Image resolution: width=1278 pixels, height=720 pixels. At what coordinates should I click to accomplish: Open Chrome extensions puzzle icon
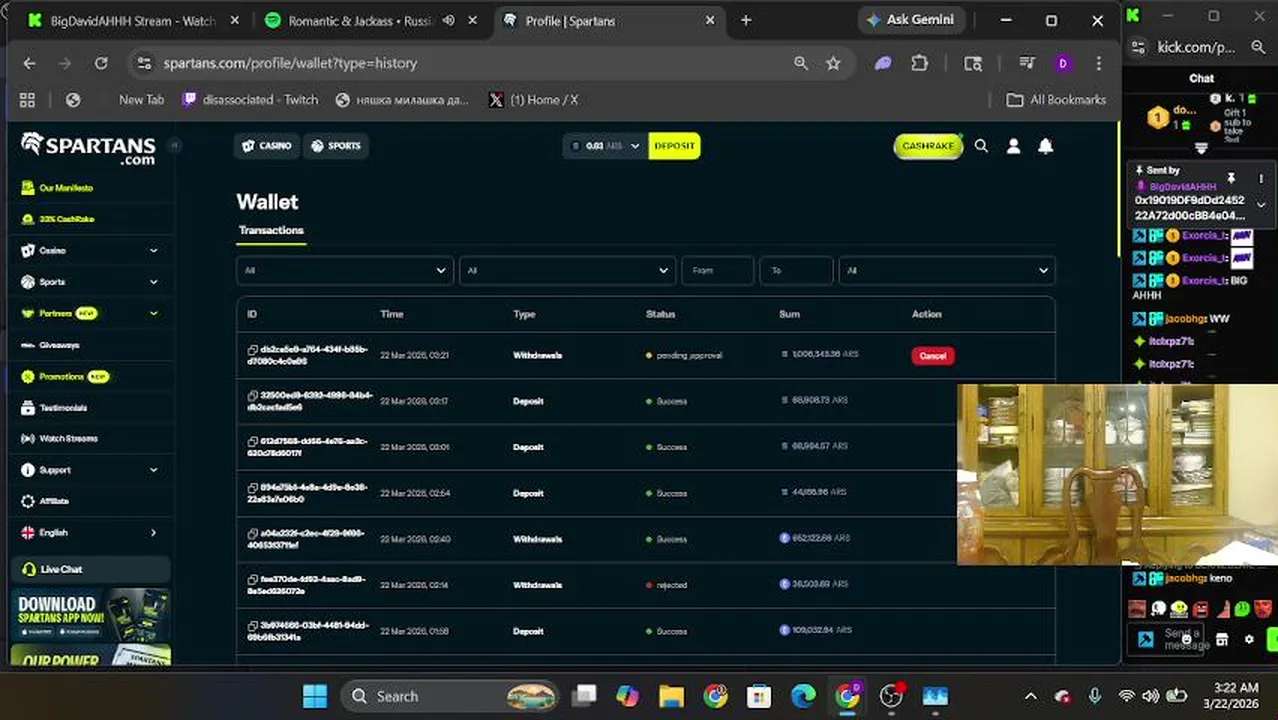tap(920, 63)
